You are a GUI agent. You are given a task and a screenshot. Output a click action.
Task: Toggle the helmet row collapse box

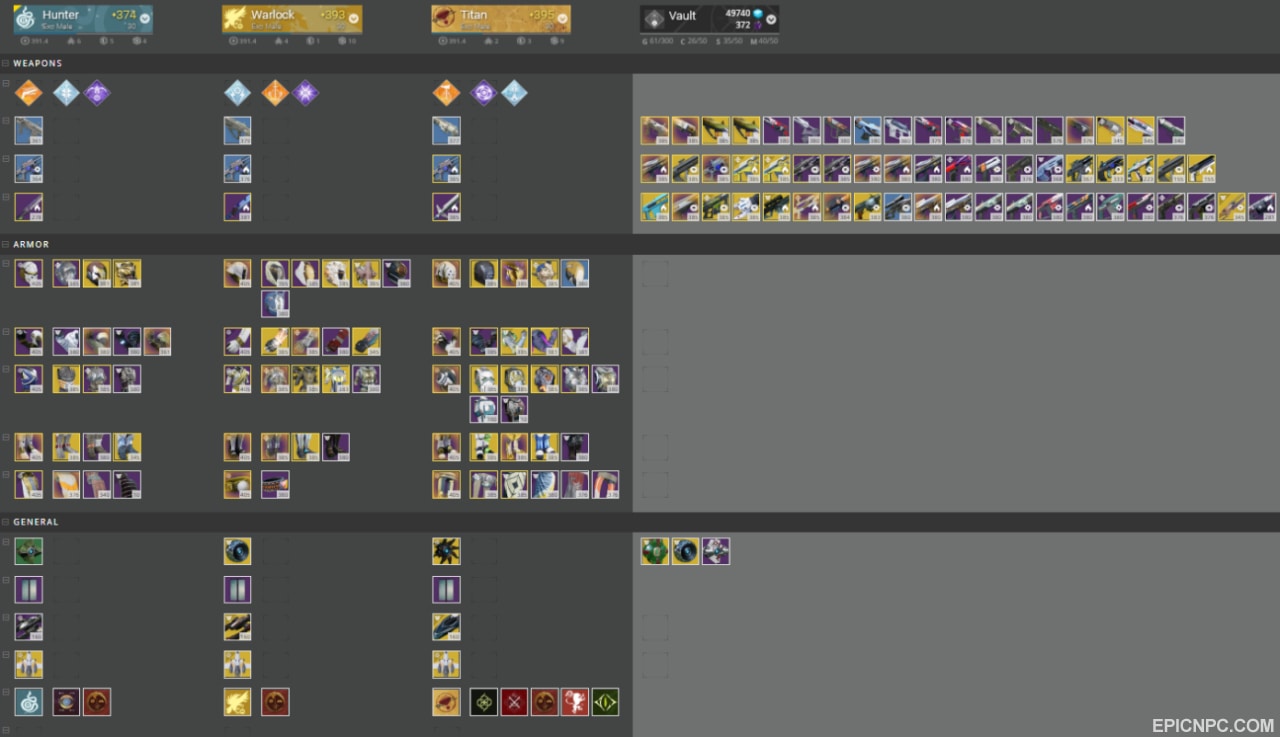click(x=6, y=264)
